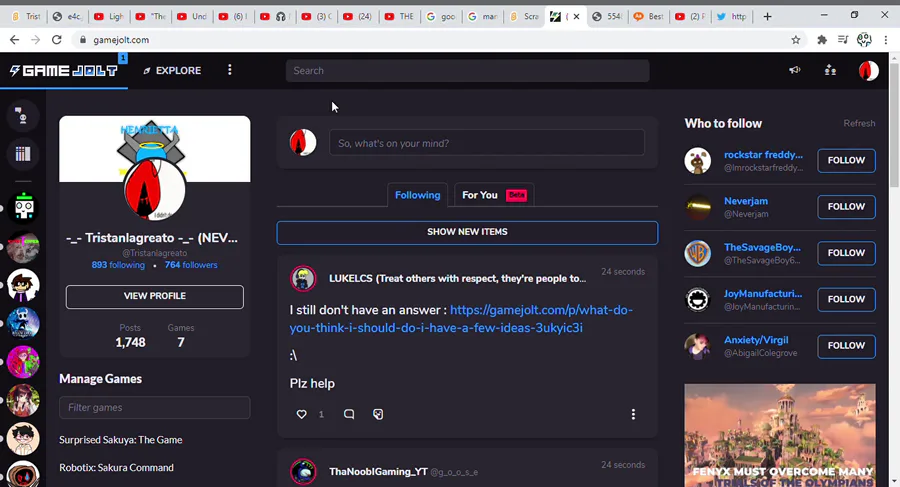Open the gamejolt.com/p/what-do-you-think link
Image resolution: width=900 pixels, height=487 pixels.
pyautogui.click(x=461, y=319)
